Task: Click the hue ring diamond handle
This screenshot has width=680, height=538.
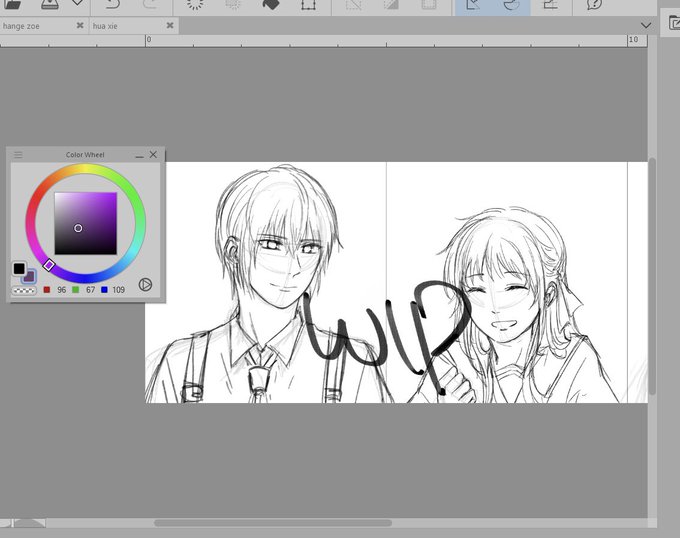Action: click(x=49, y=265)
